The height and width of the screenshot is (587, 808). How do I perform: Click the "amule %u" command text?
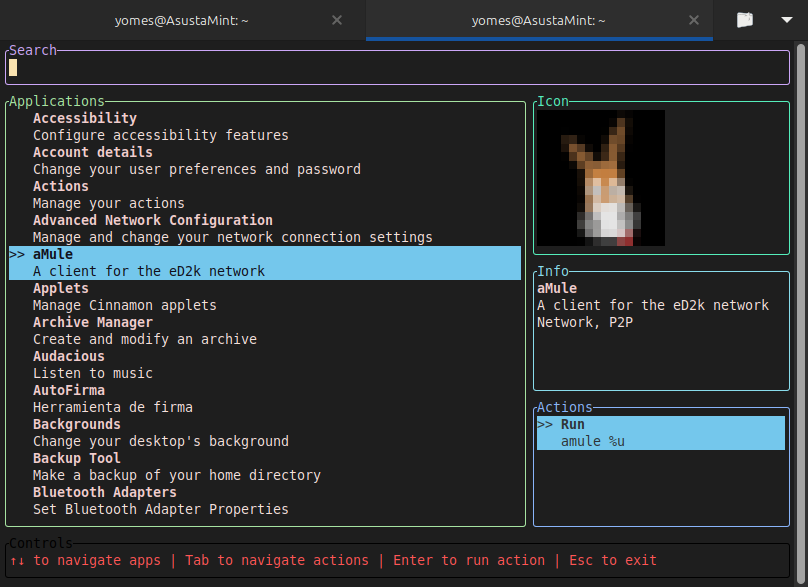coord(593,441)
